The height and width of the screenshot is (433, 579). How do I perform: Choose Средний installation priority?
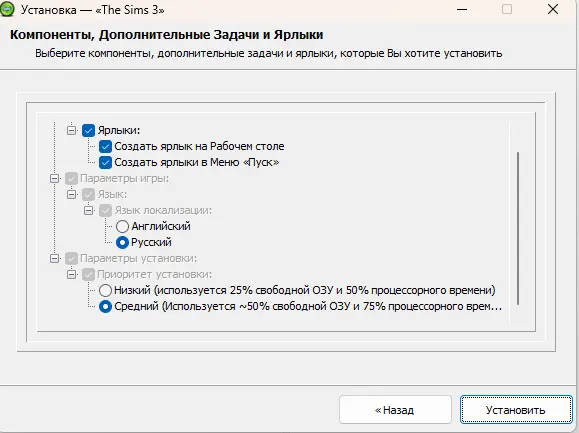[x=105, y=306]
